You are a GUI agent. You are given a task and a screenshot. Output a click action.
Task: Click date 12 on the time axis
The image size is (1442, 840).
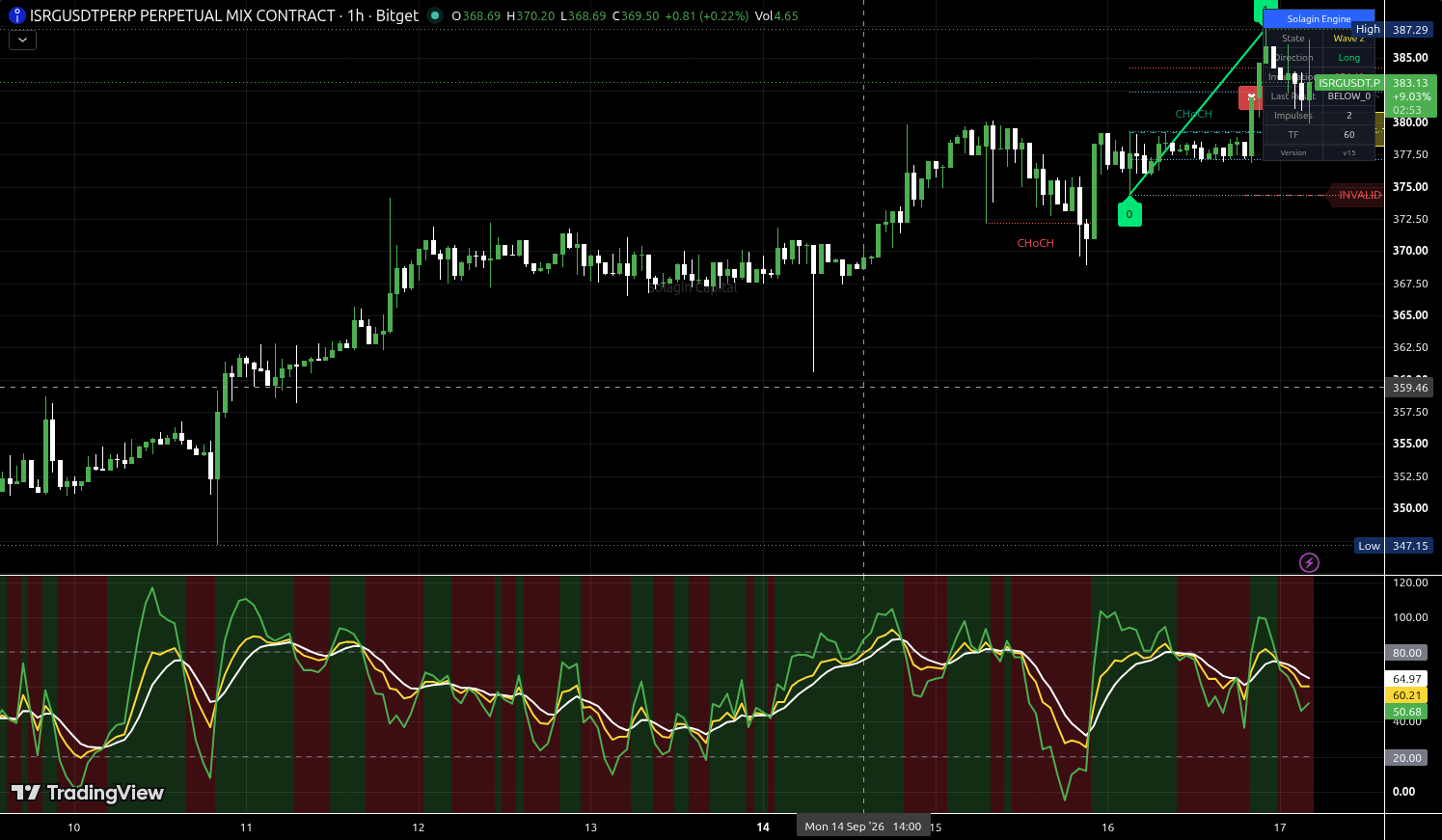(419, 827)
